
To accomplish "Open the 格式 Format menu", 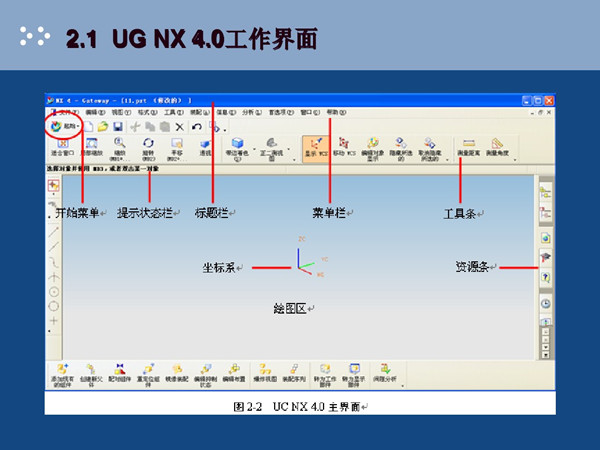I will coord(147,112).
